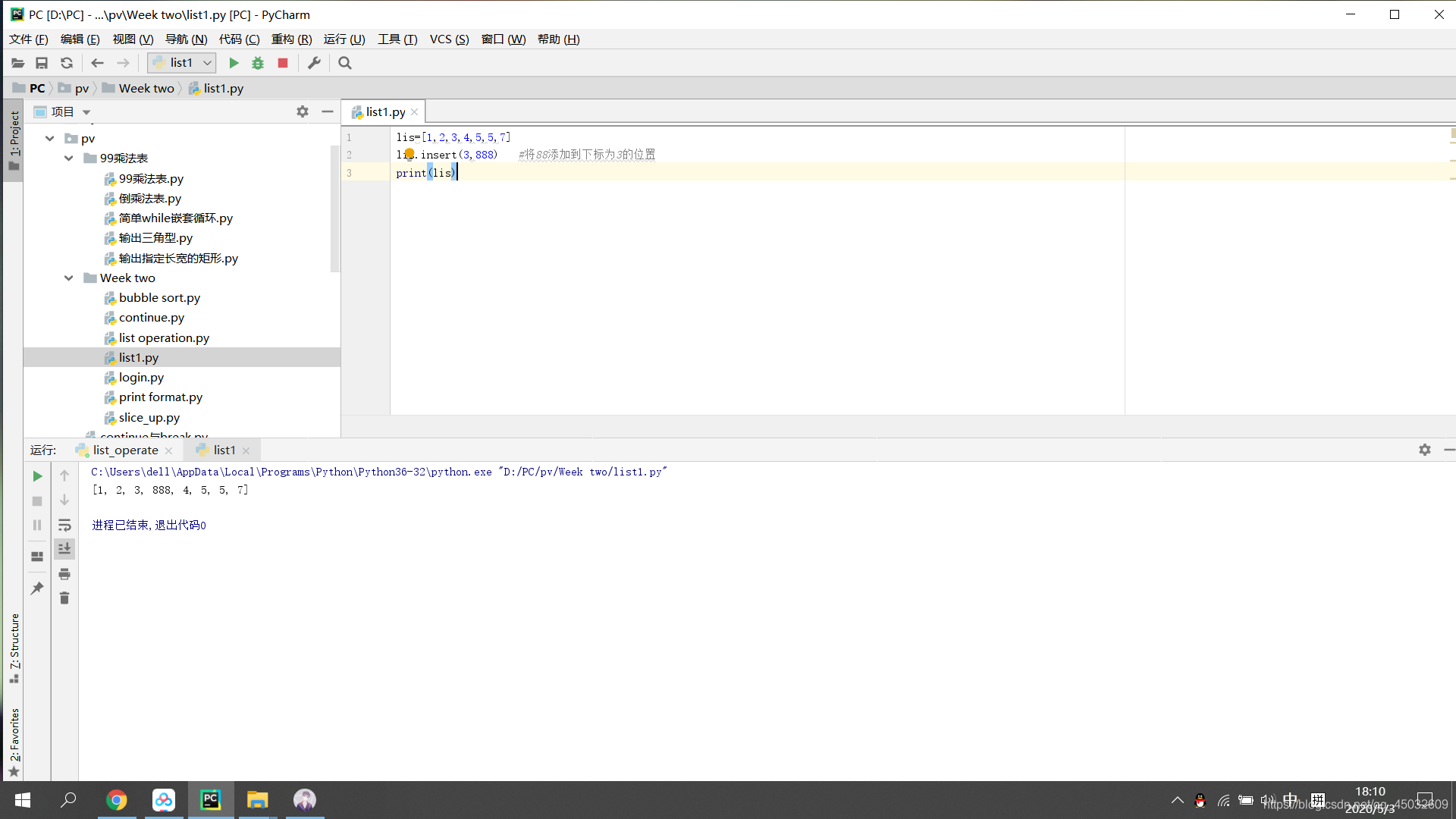Stop the process with the red square

pos(283,63)
